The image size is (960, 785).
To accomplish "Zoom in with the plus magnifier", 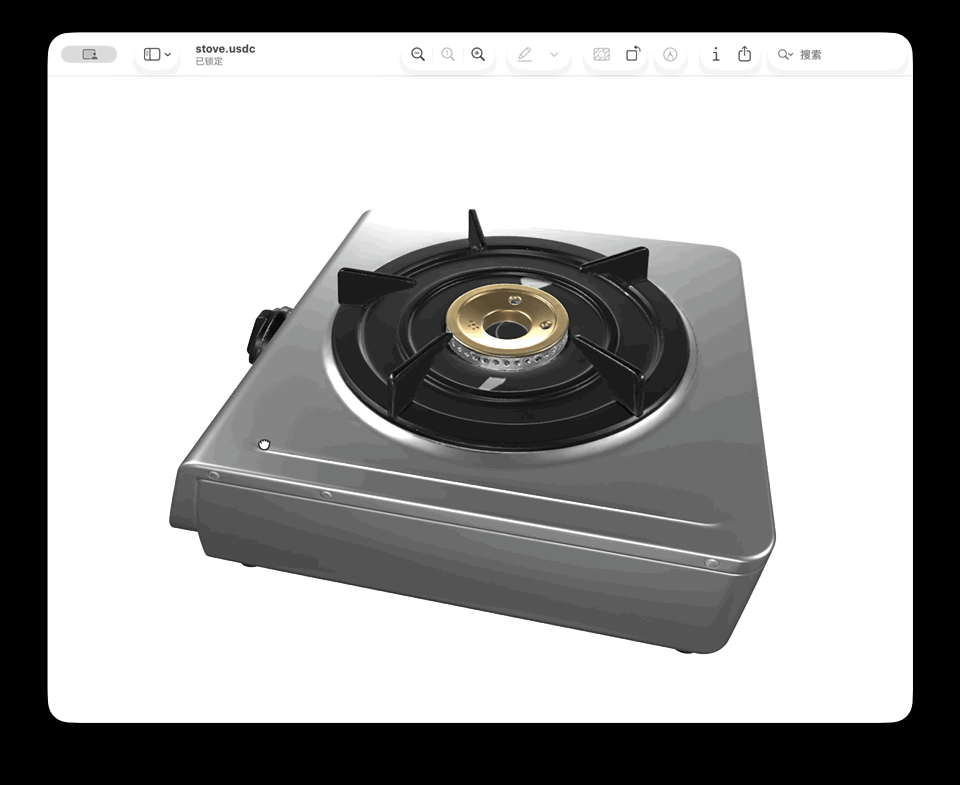I will [x=478, y=54].
